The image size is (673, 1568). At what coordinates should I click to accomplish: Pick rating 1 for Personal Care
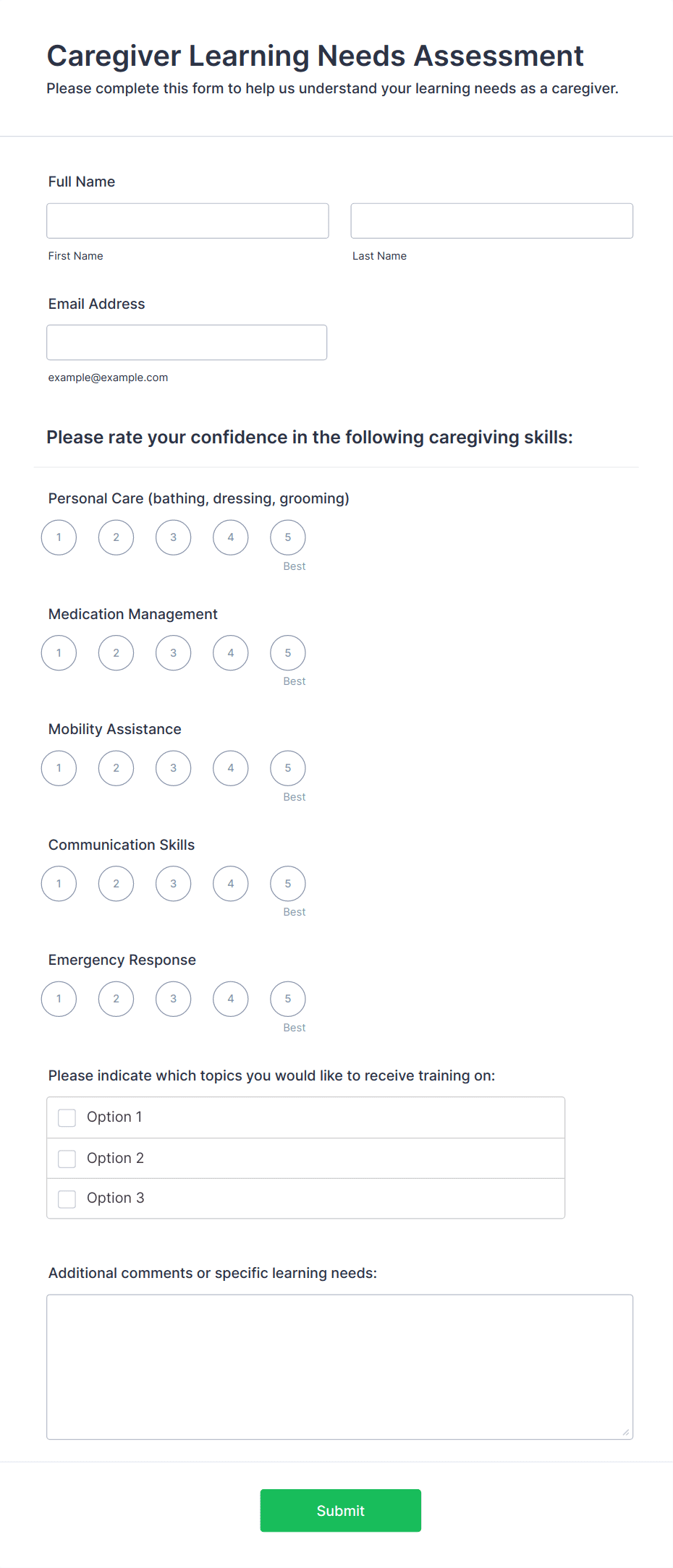point(58,537)
